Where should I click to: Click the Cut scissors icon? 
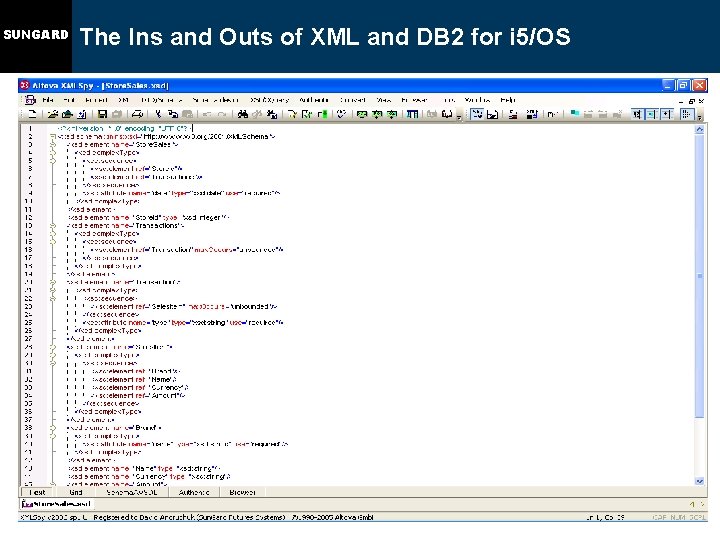tap(158, 114)
